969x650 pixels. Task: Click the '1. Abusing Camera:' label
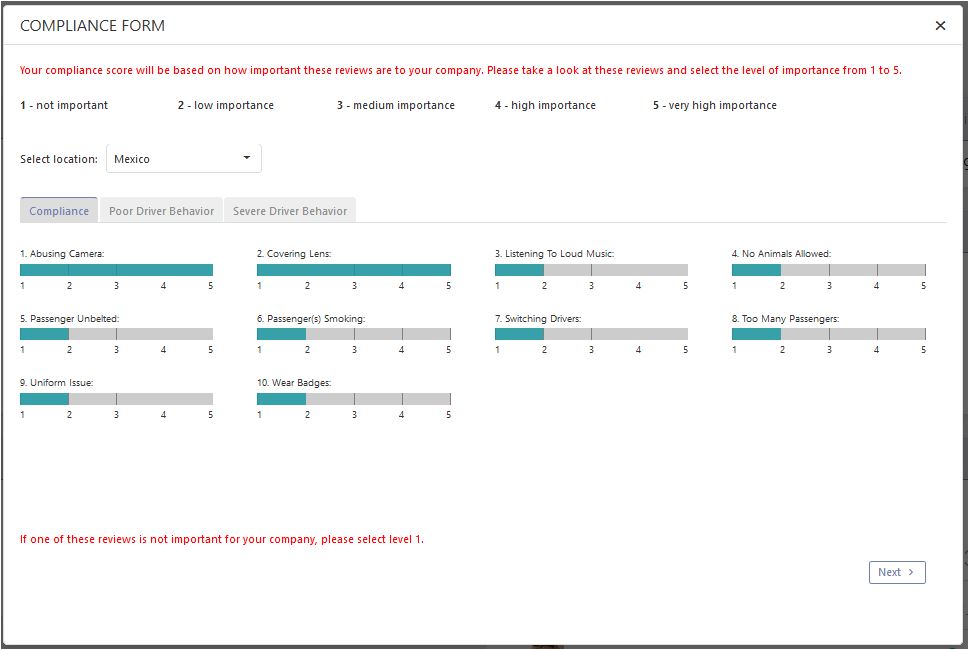pyautogui.click(x=62, y=253)
